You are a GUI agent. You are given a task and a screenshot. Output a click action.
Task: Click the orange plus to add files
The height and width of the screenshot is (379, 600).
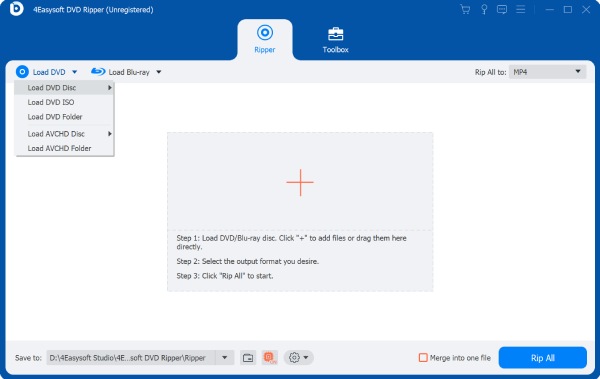[300, 183]
